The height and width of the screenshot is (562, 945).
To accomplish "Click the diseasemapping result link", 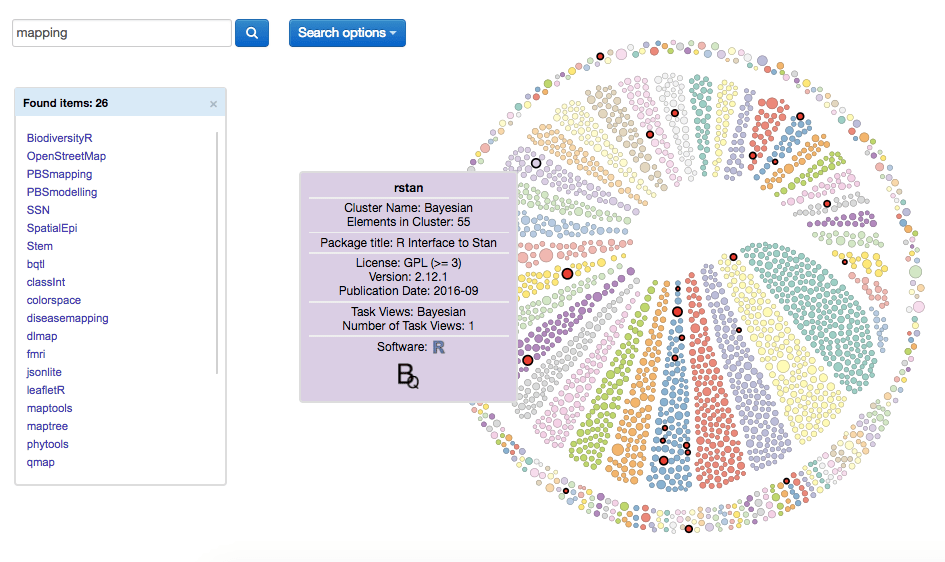I will tap(68, 318).
